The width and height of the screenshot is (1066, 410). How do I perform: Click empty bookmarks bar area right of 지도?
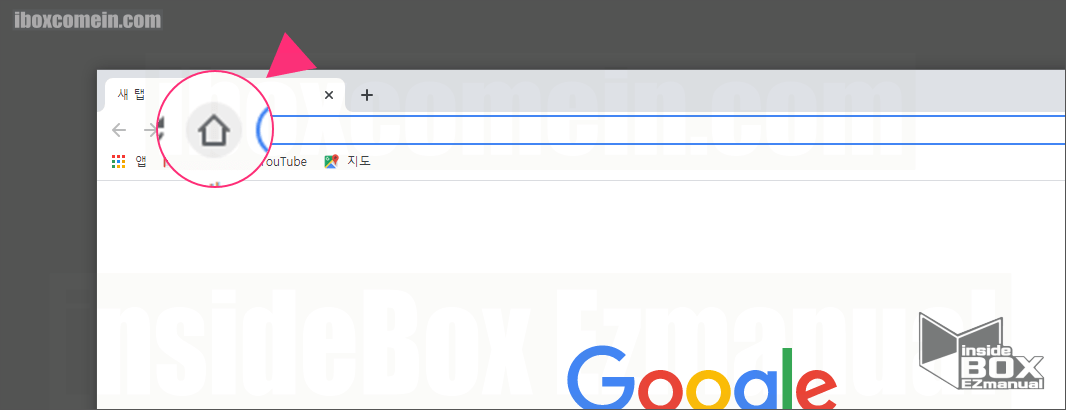700,161
